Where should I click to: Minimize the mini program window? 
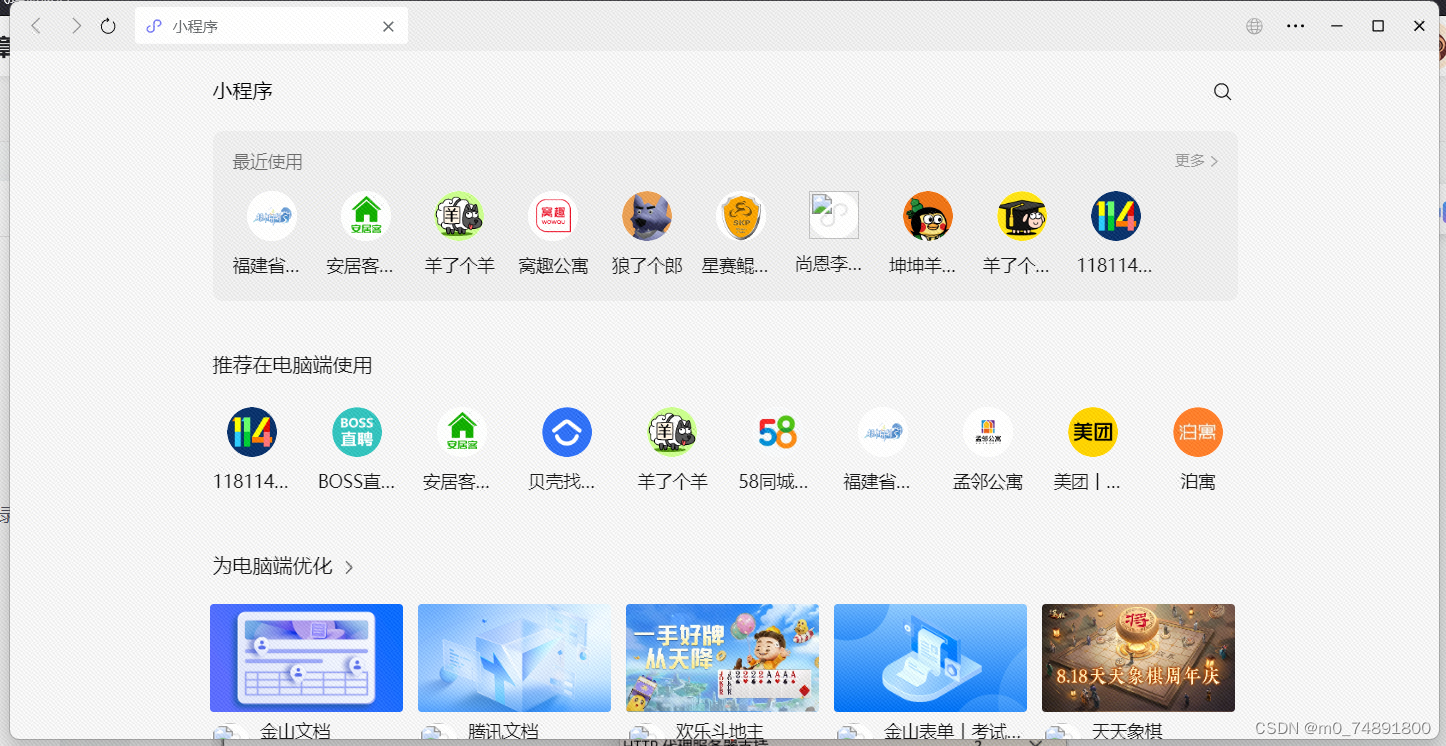pyautogui.click(x=1336, y=26)
